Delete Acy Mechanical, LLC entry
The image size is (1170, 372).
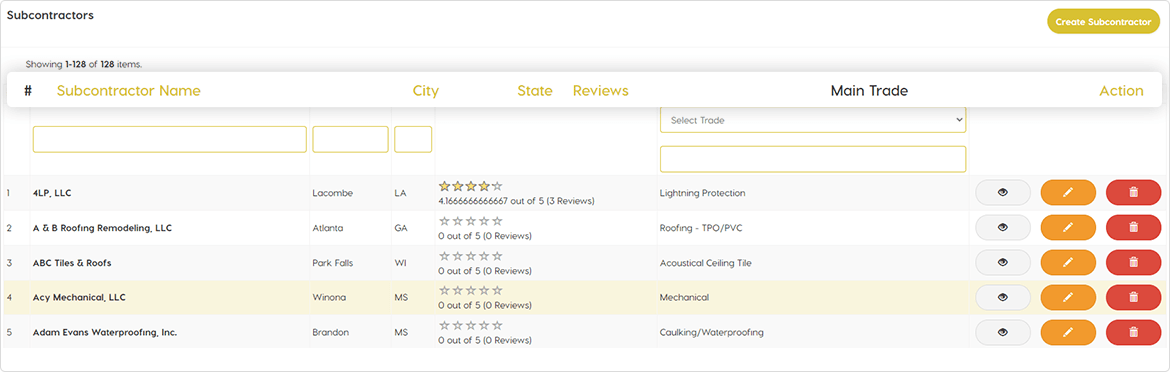(x=1133, y=297)
